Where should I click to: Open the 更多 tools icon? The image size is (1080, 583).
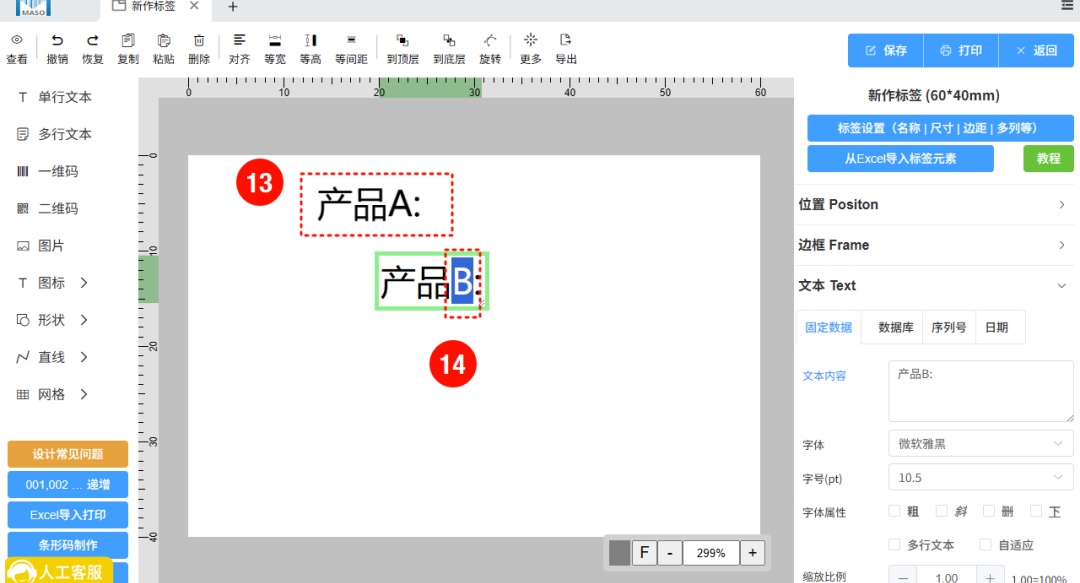tap(530, 40)
